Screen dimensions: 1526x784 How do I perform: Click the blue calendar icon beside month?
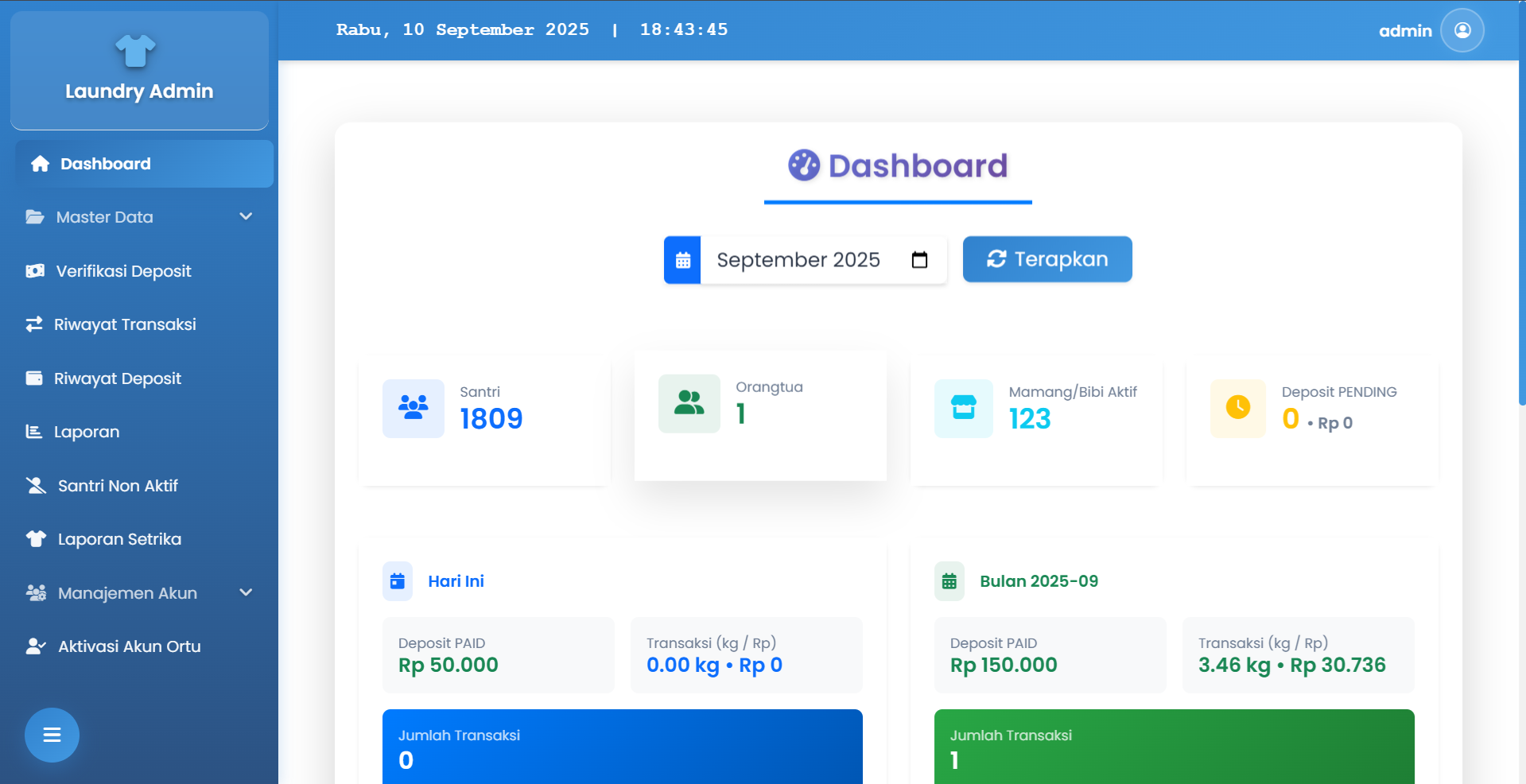tap(682, 260)
